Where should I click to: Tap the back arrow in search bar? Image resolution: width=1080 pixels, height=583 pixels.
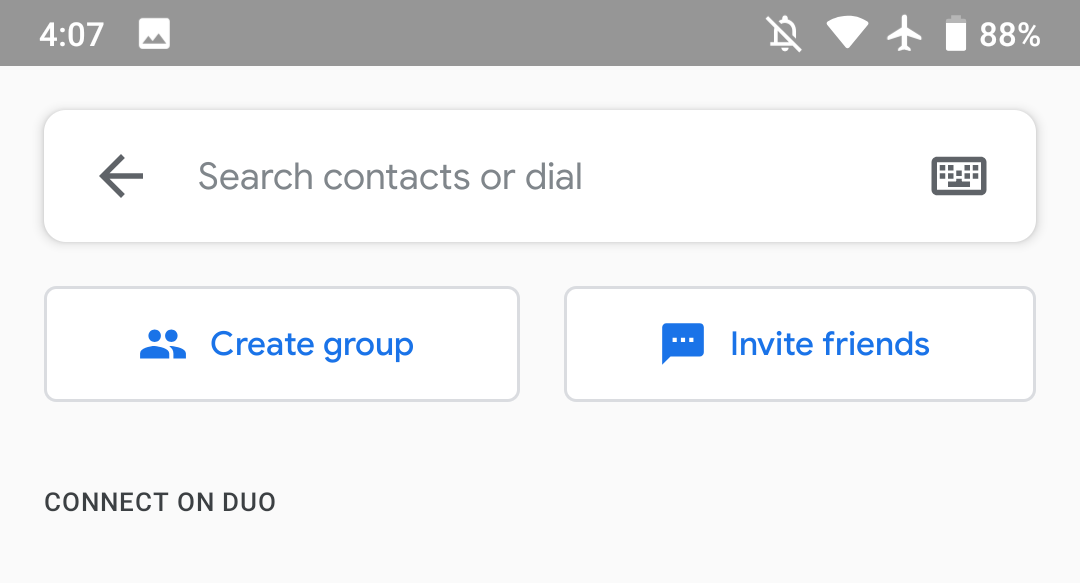[x=121, y=177]
